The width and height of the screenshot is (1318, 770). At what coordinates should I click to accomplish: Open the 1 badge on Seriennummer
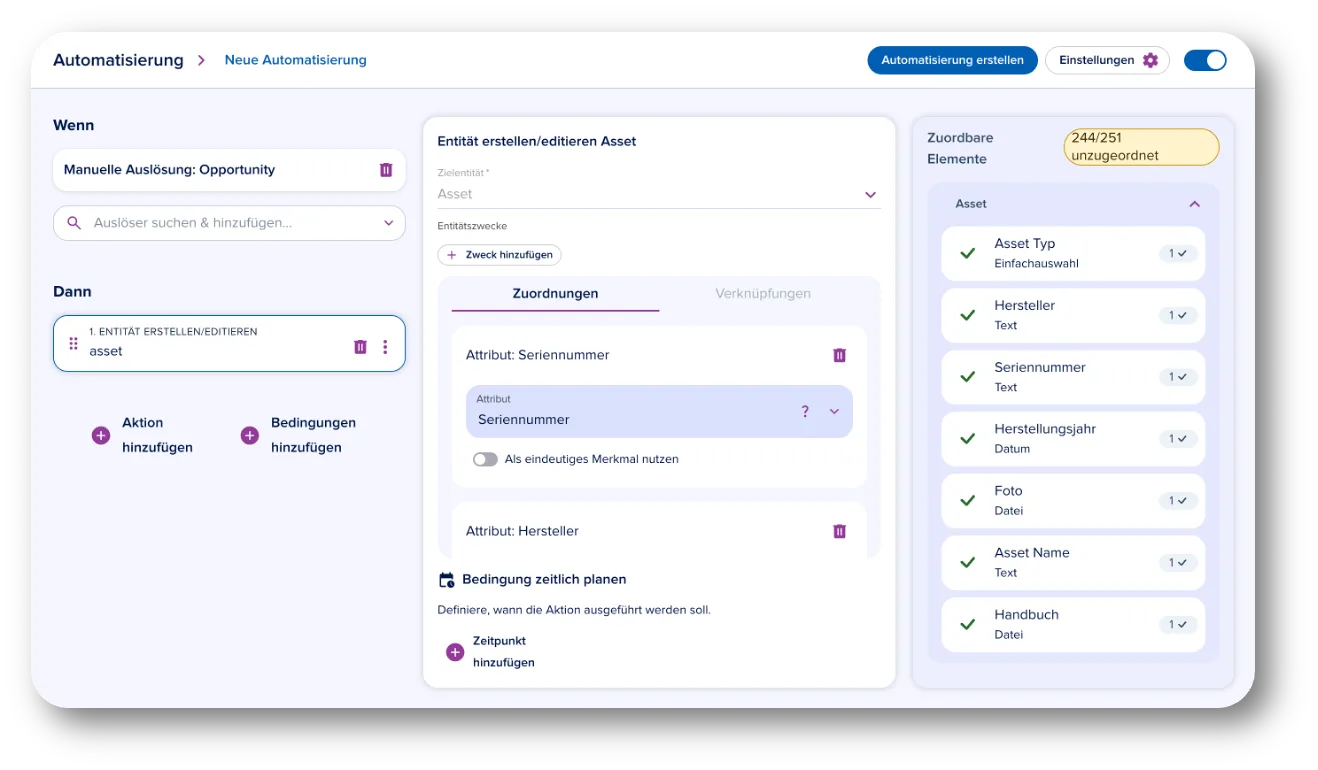click(1178, 377)
